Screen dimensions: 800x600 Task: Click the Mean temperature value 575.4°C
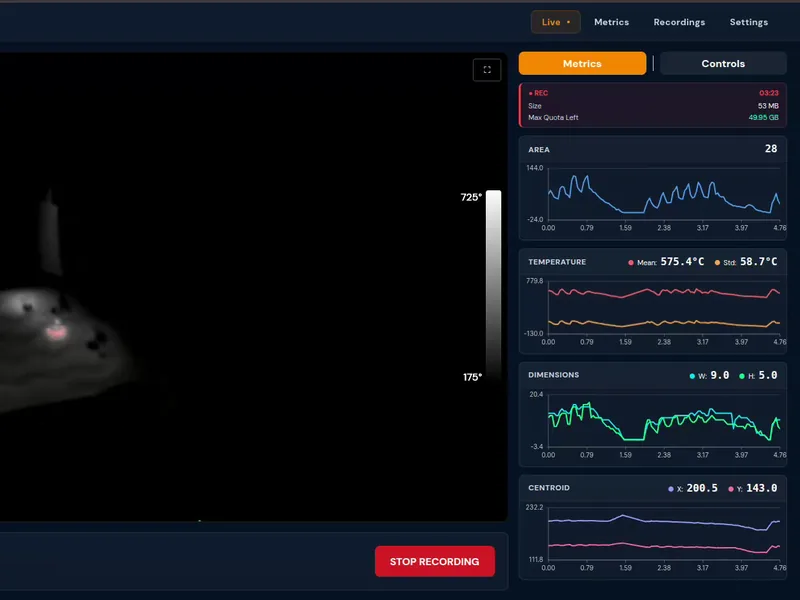tap(682, 262)
